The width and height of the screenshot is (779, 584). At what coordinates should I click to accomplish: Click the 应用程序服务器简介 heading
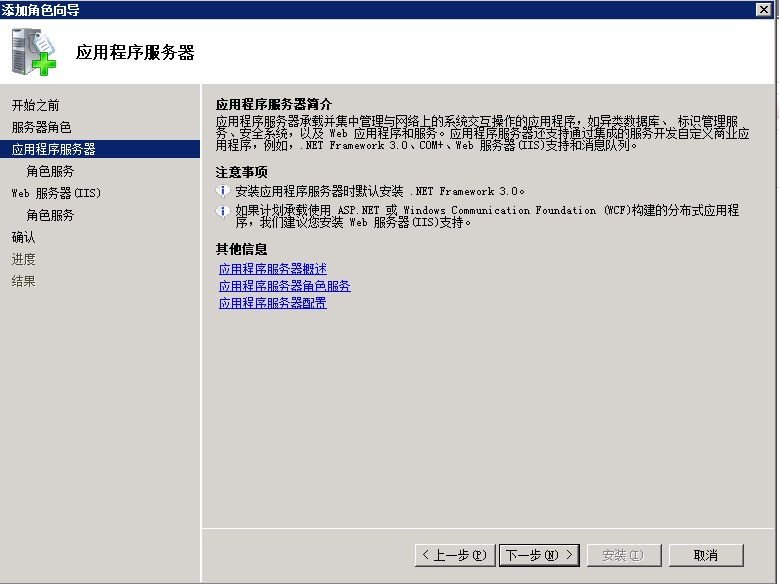pyautogui.click(x=274, y=104)
